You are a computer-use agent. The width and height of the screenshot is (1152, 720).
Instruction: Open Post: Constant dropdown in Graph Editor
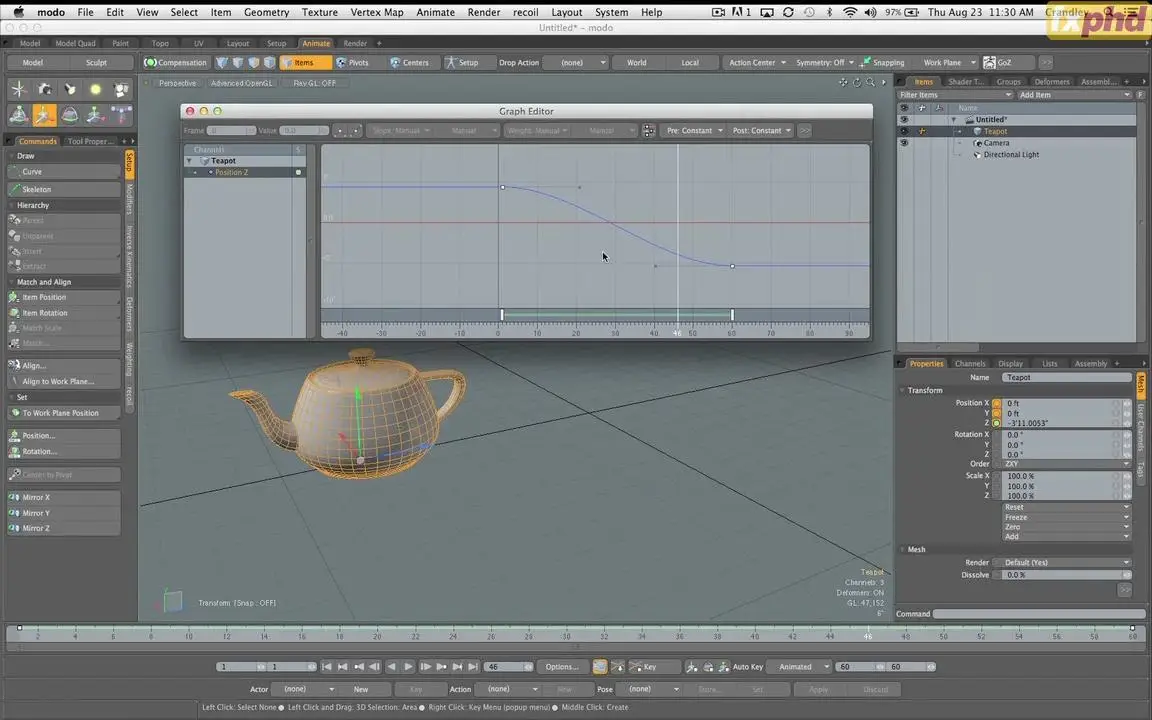pyautogui.click(x=761, y=131)
